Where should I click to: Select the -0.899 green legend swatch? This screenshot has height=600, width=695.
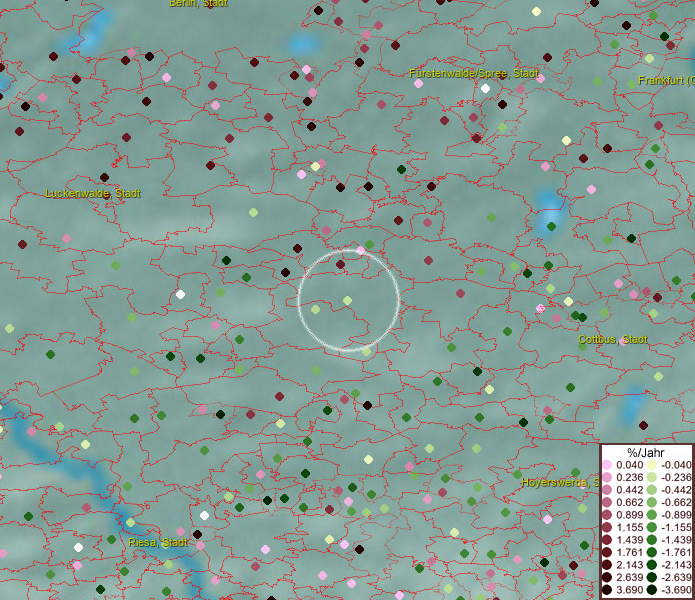click(x=652, y=515)
